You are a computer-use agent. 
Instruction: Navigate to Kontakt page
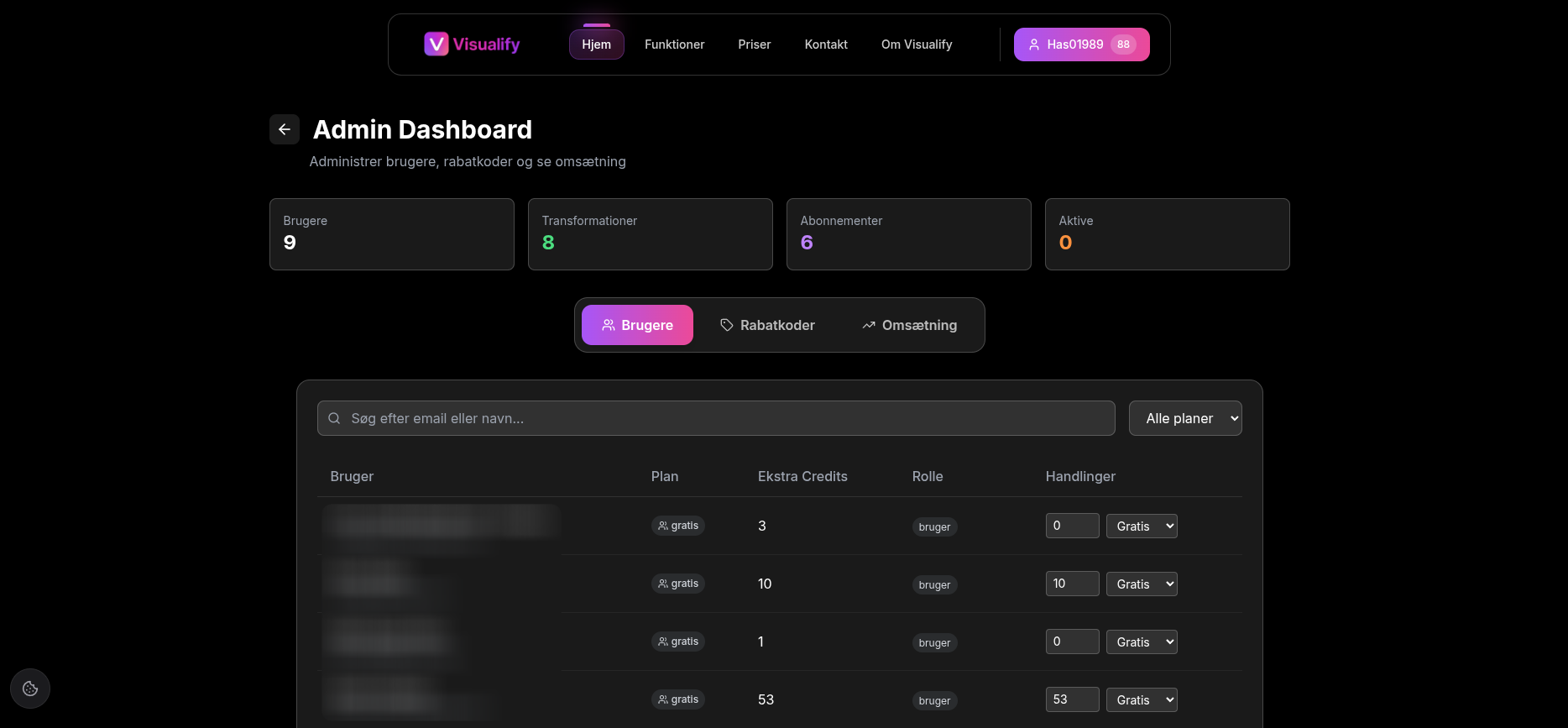click(825, 45)
